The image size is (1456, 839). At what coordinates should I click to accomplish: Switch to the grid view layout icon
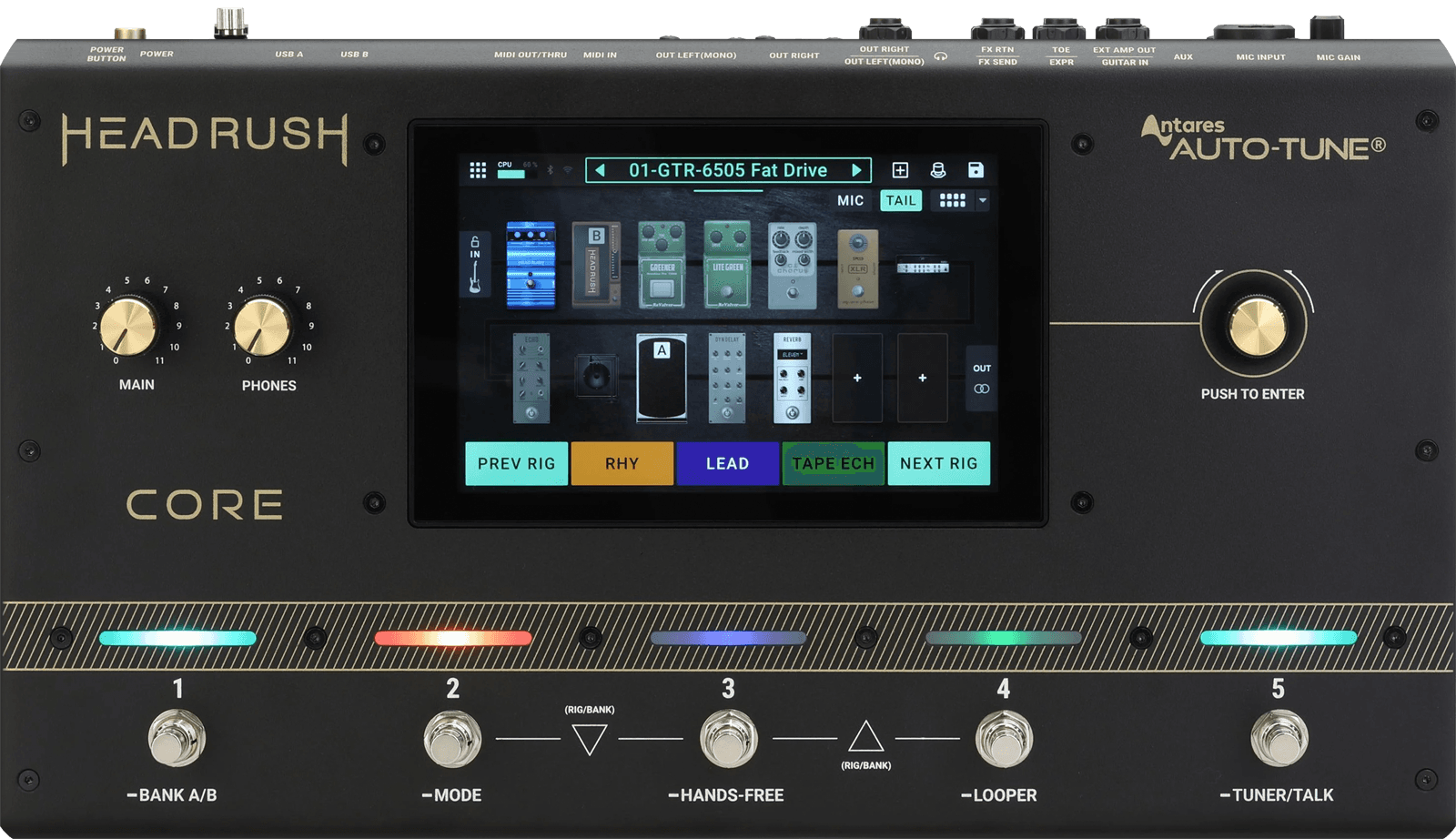(952, 200)
